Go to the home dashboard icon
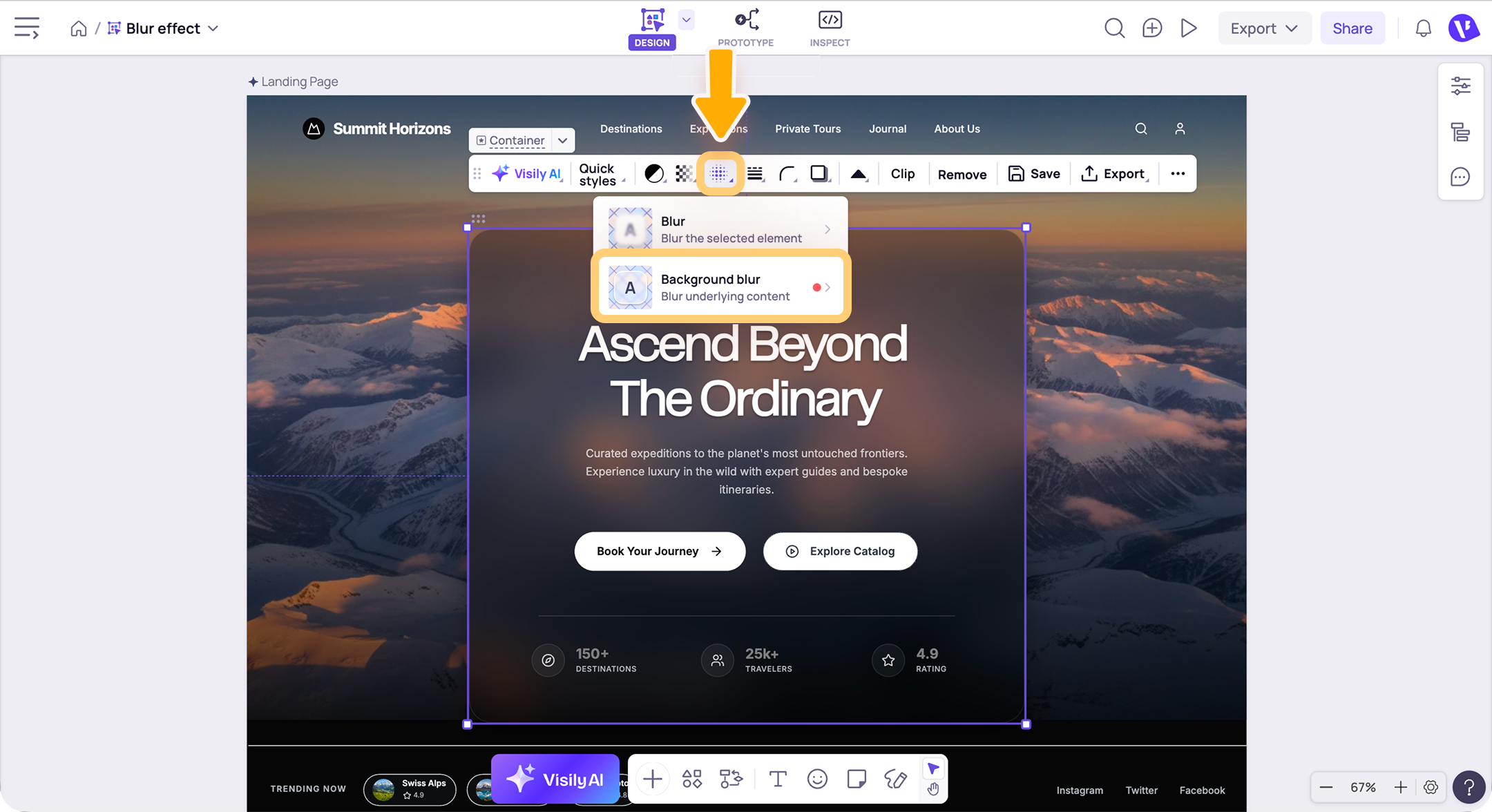The width and height of the screenshot is (1492, 812). (x=79, y=28)
